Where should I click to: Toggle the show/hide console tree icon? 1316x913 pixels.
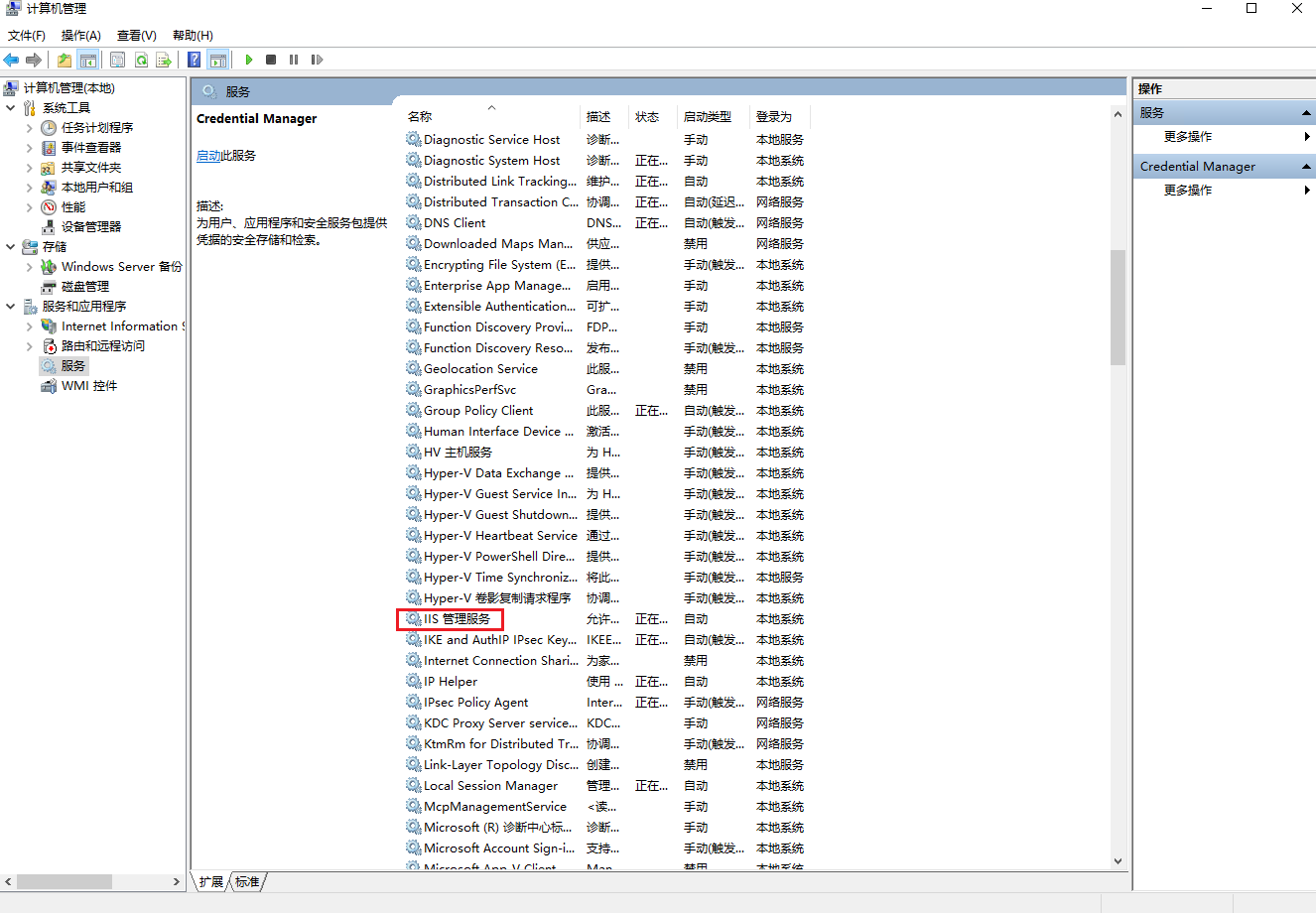pos(88,60)
